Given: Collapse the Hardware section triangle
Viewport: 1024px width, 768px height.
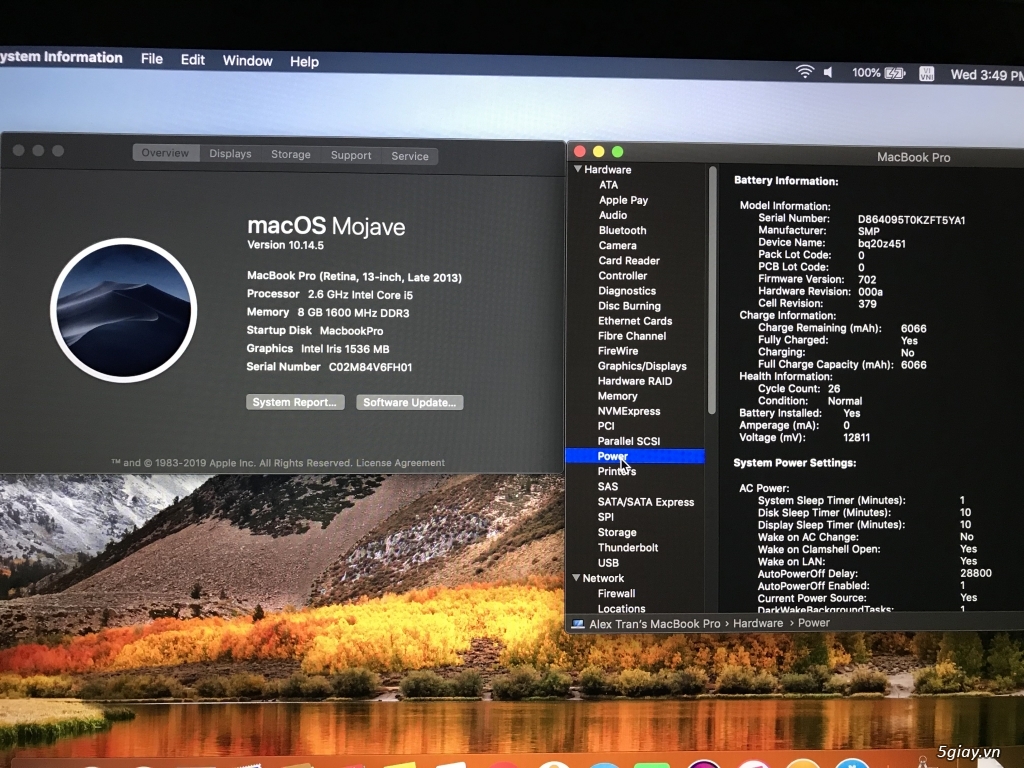Looking at the screenshot, I should (x=577, y=169).
